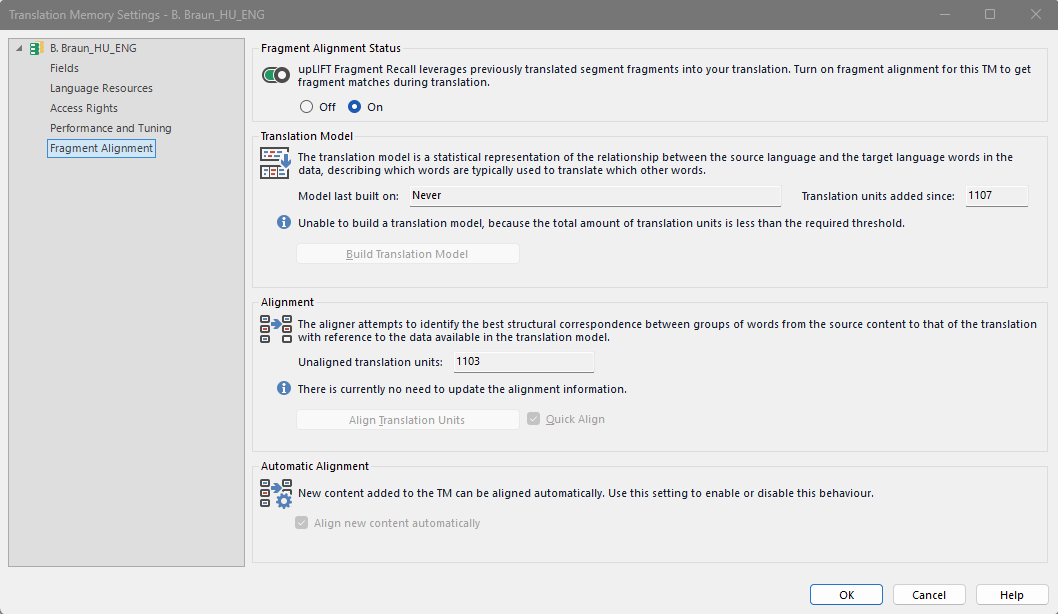Confirm settings with the OK button
The height and width of the screenshot is (614, 1058).
point(845,593)
